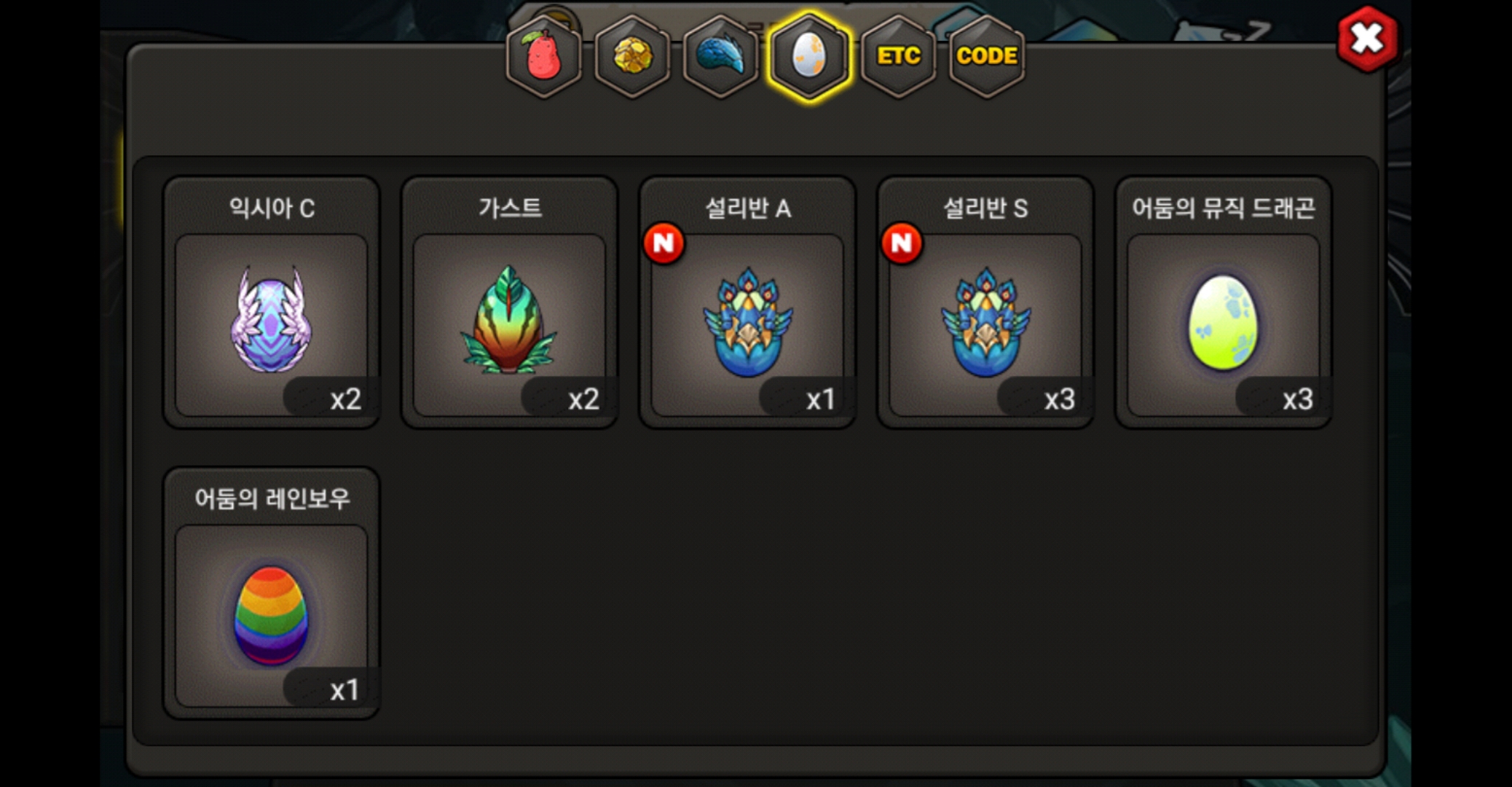Open the fruit food category tab
The image size is (1512, 787).
click(543, 56)
